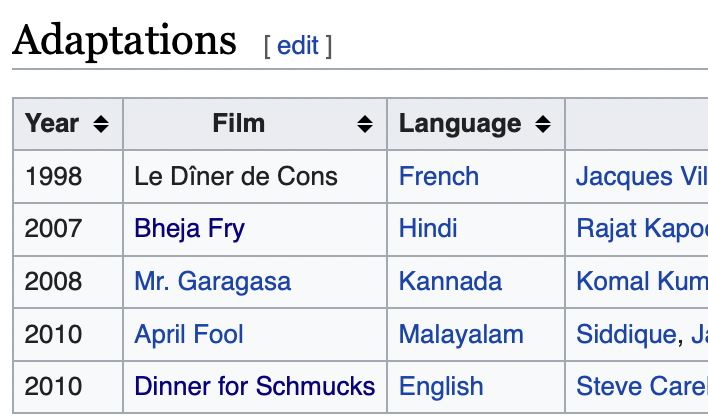Viewport: 708px width, 420px height.
Task: Go to the Kannada language link
Action: pyautogui.click(x=450, y=281)
